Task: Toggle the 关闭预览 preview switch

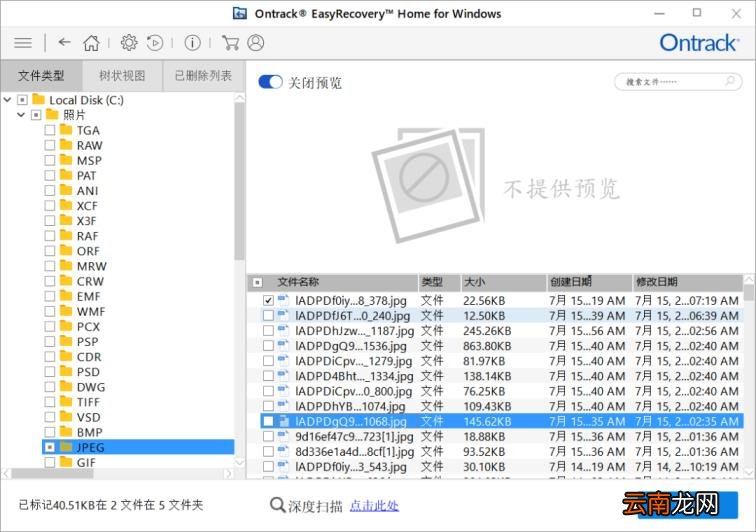Action: pyautogui.click(x=270, y=82)
